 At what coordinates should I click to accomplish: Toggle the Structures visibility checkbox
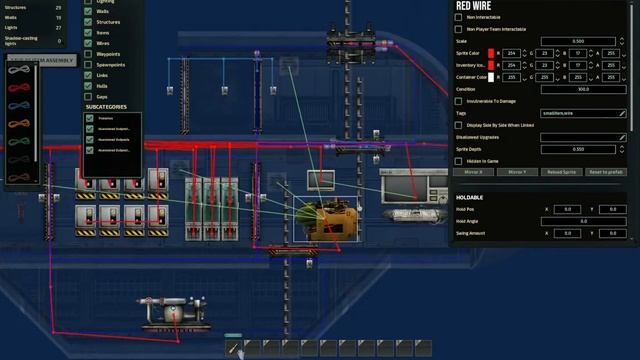[x=88, y=22]
